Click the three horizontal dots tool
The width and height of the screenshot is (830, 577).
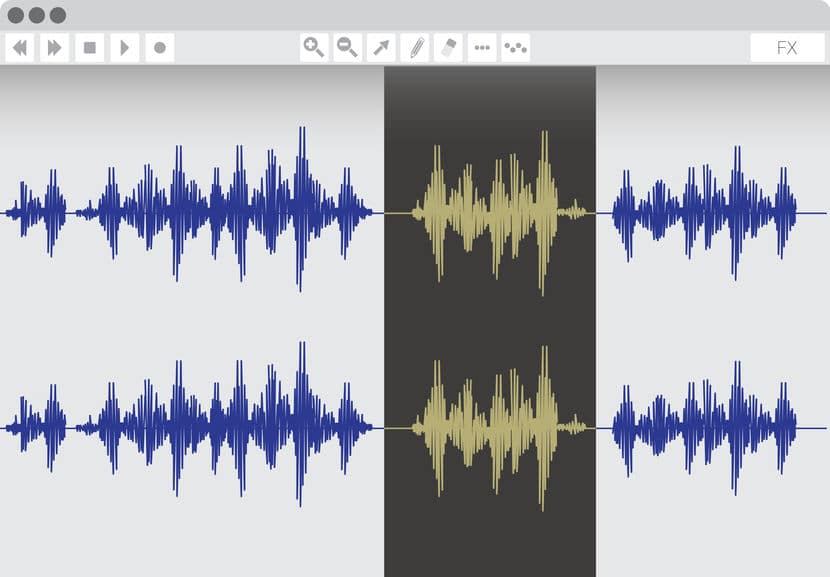point(482,48)
